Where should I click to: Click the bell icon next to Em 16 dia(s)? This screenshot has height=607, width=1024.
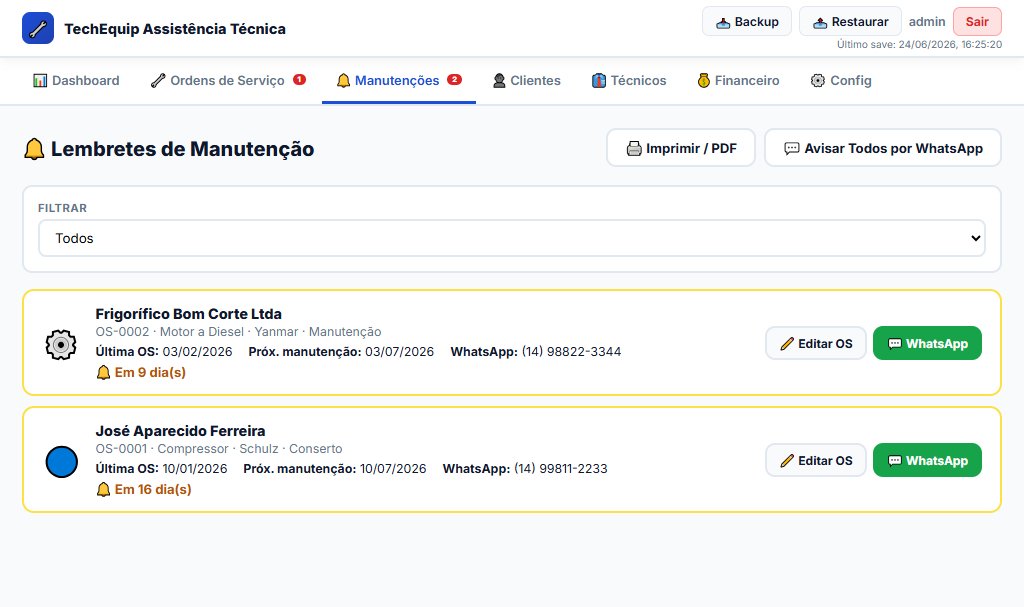pos(103,489)
